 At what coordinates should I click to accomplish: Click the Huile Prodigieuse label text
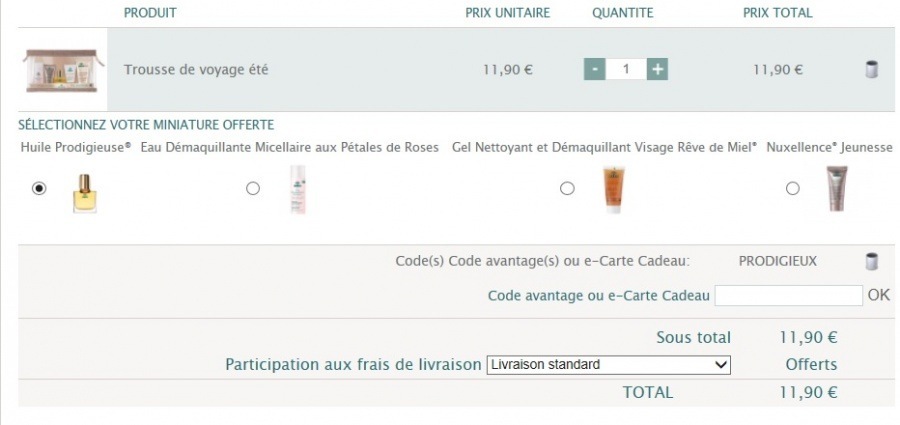(76, 148)
